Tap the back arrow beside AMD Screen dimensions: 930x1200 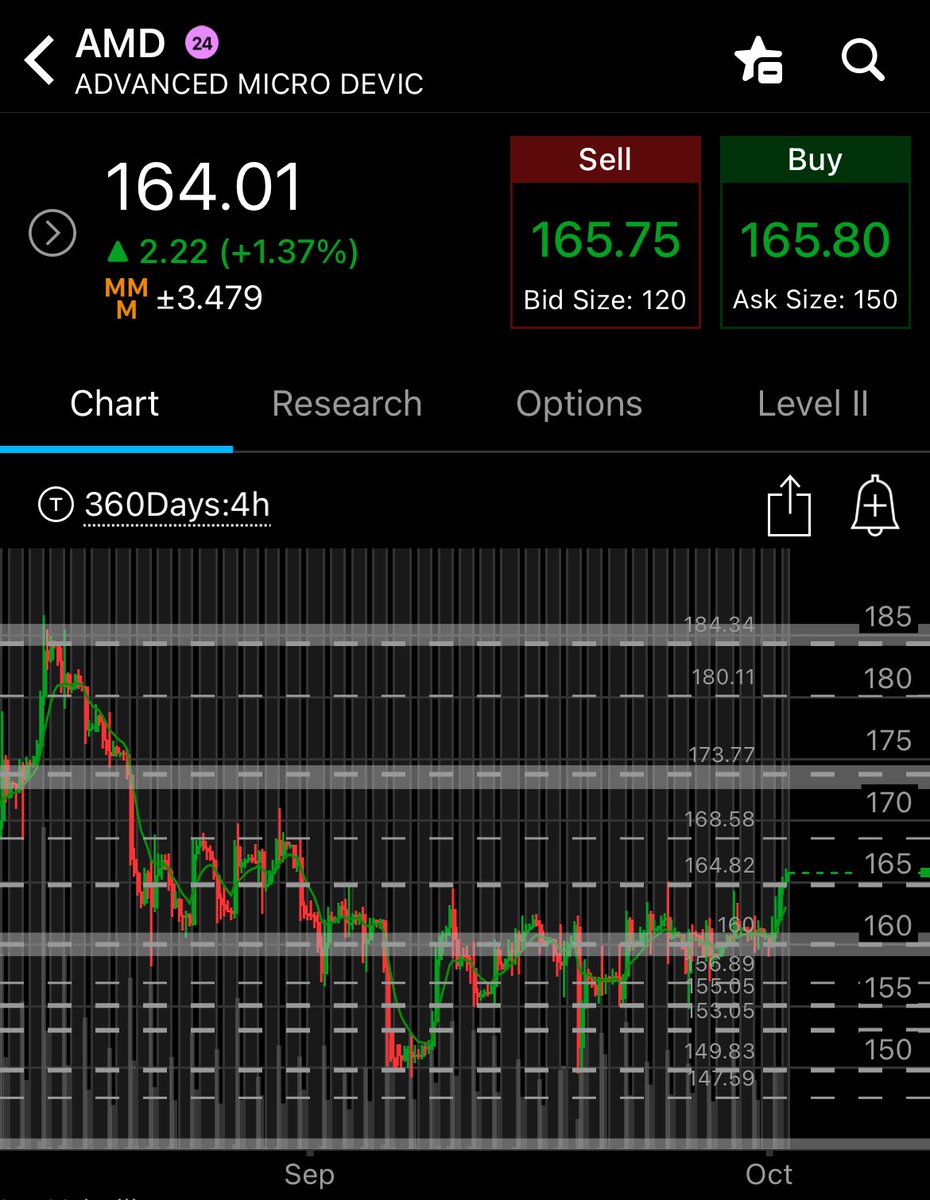(x=40, y=61)
